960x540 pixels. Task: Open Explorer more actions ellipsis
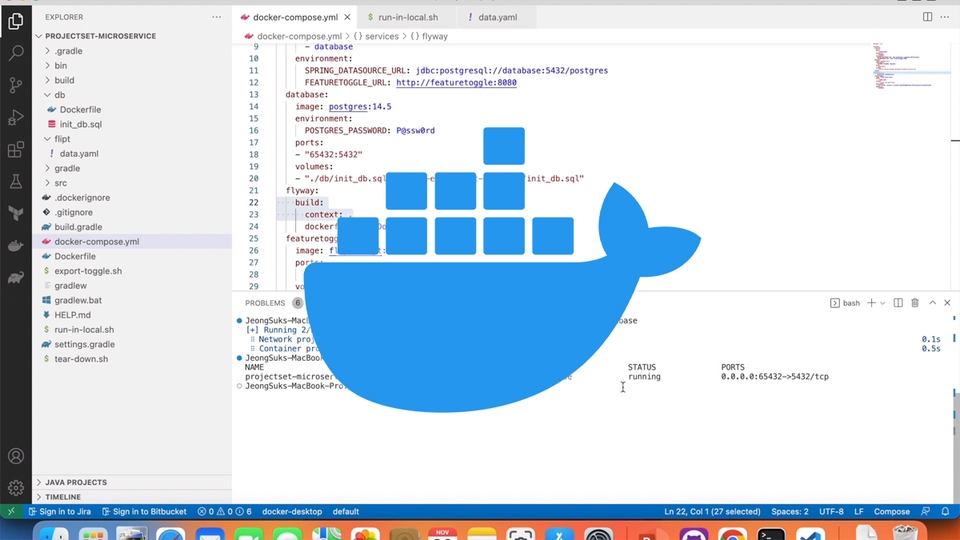point(217,17)
